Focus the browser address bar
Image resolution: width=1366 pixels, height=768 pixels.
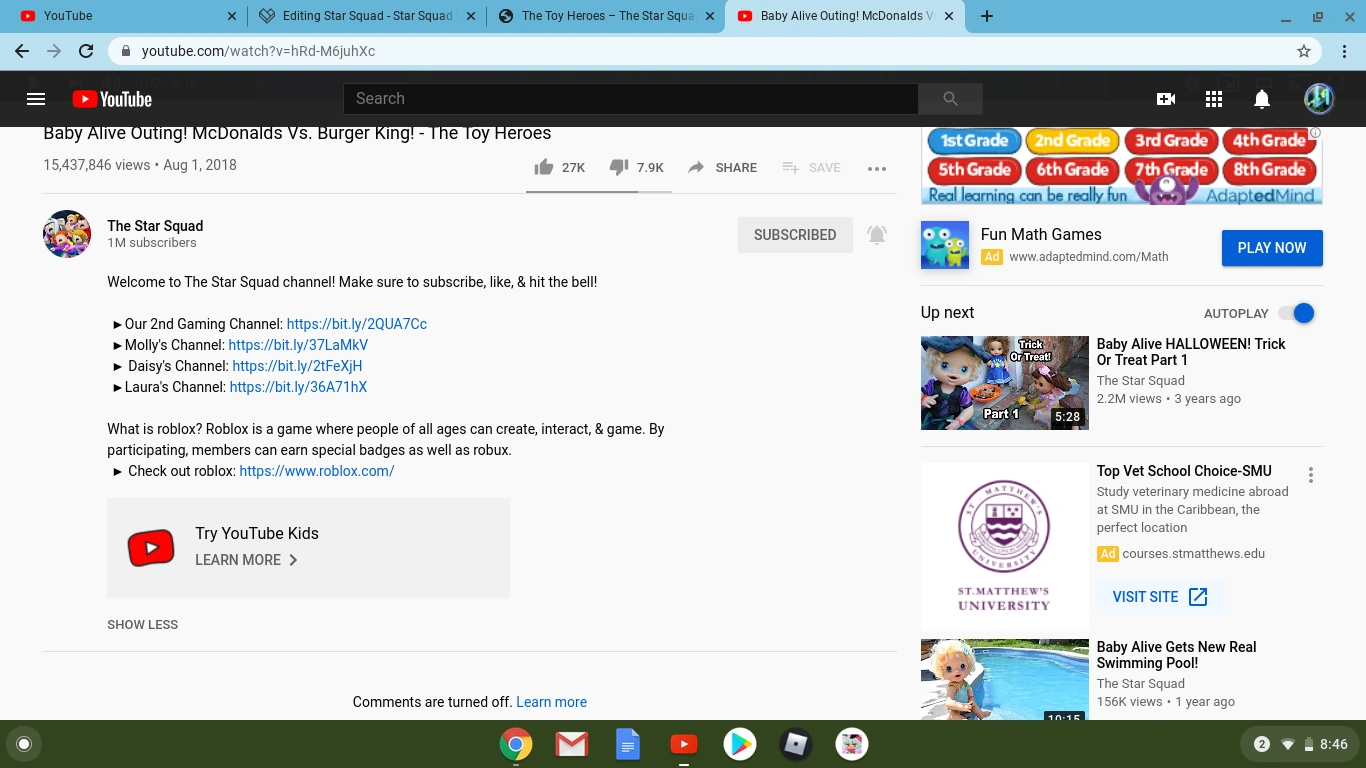point(715,51)
